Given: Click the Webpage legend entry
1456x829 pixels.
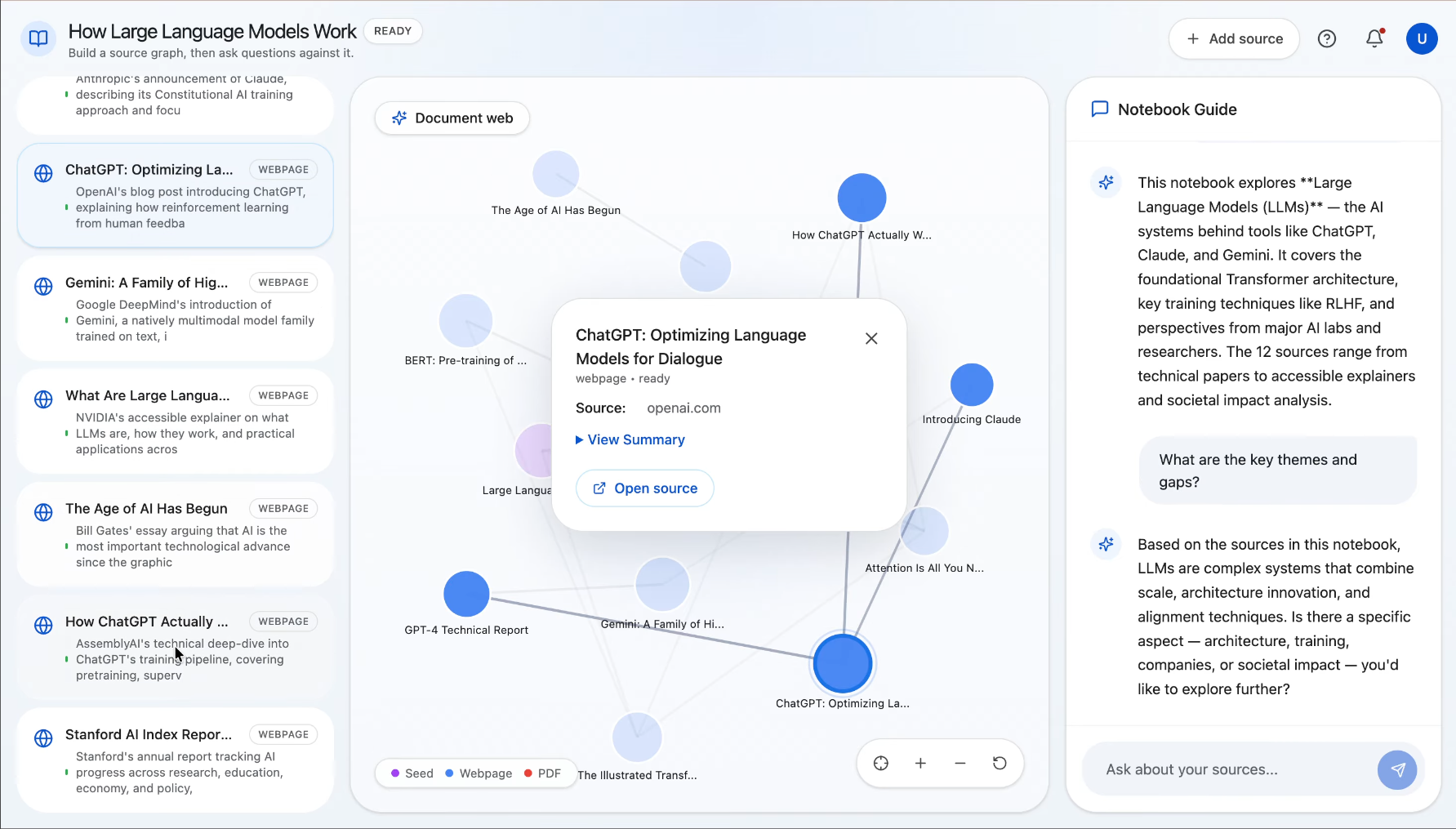Looking at the screenshot, I should point(479,773).
